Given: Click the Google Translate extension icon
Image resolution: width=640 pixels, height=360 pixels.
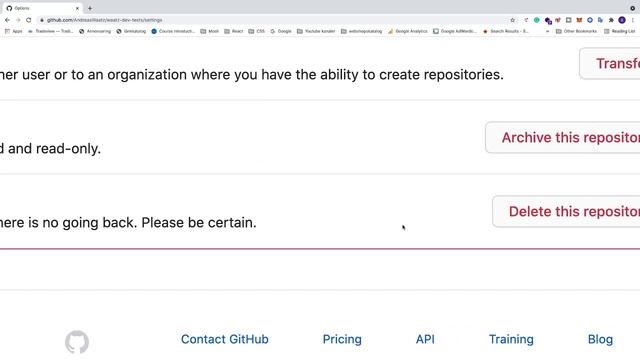Looking at the screenshot, I should coord(600,20).
